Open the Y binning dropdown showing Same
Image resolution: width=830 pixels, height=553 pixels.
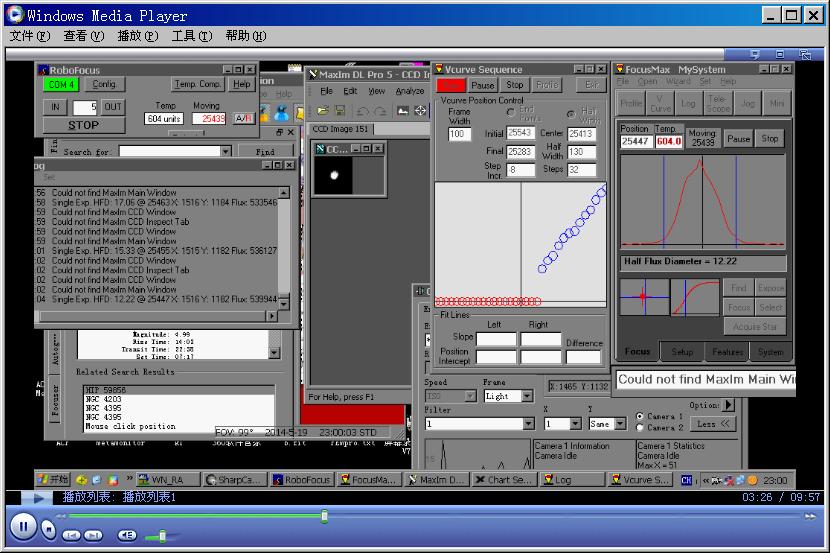620,424
